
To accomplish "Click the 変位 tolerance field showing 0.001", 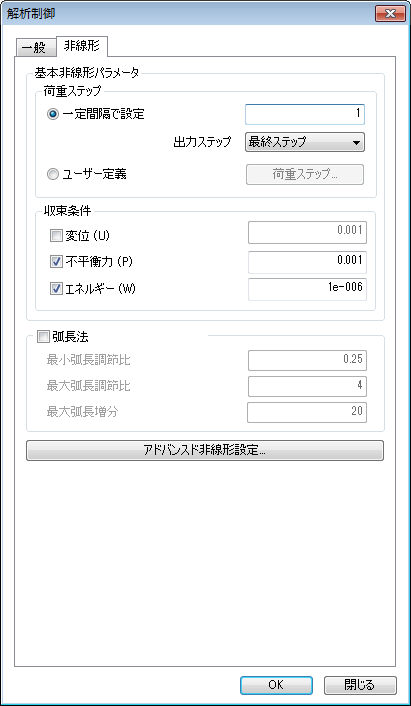I will click(307, 234).
